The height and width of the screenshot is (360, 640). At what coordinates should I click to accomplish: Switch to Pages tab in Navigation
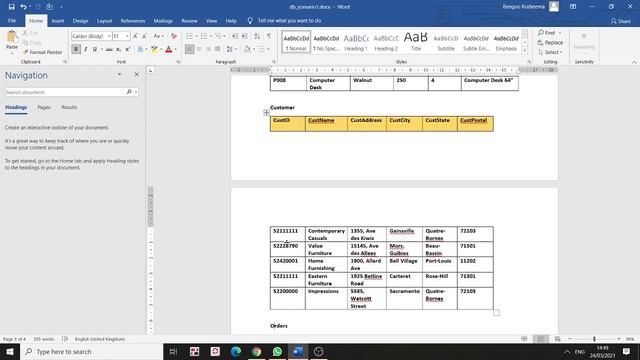(44, 107)
